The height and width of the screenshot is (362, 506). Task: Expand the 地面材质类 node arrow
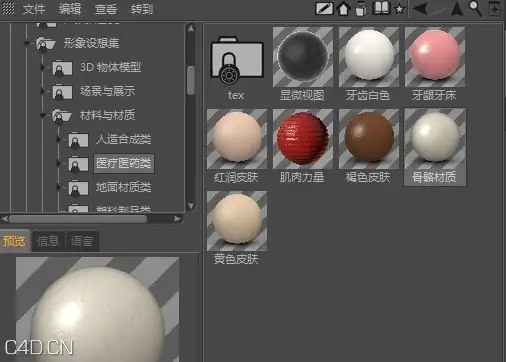point(59,187)
